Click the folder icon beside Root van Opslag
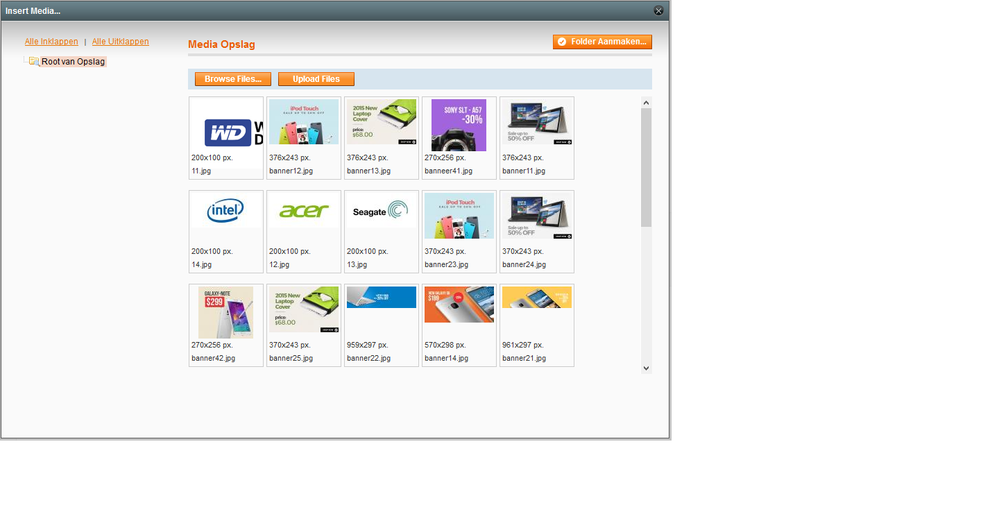The height and width of the screenshot is (521, 999). (34, 62)
